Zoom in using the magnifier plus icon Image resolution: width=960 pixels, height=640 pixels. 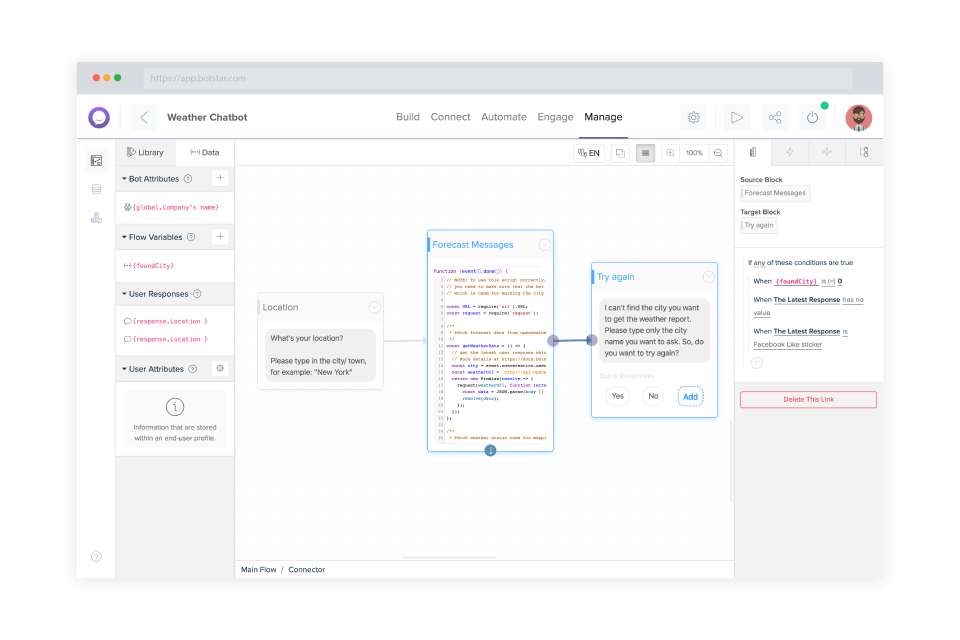click(x=670, y=152)
